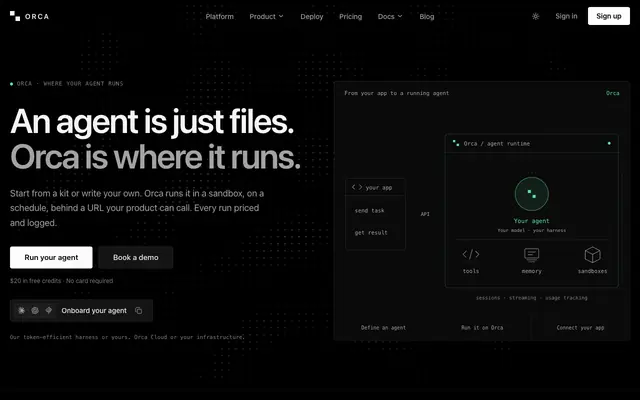Select the second swirl agent icon
The width and height of the screenshot is (640, 400).
tap(35, 310)
